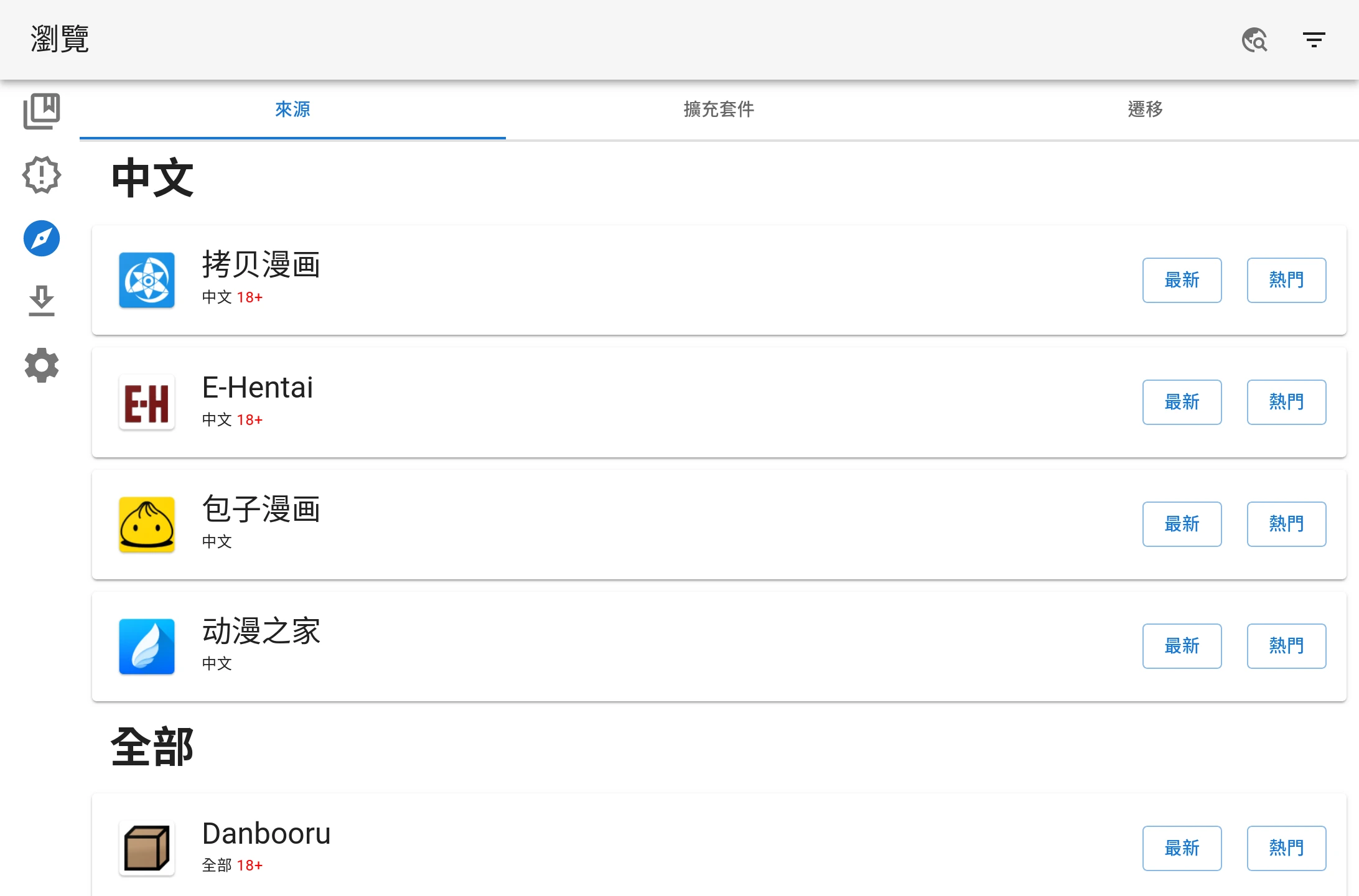Open the Updates sidebar icon
This screenshot has width=1359, height=896.
point(42,175)
